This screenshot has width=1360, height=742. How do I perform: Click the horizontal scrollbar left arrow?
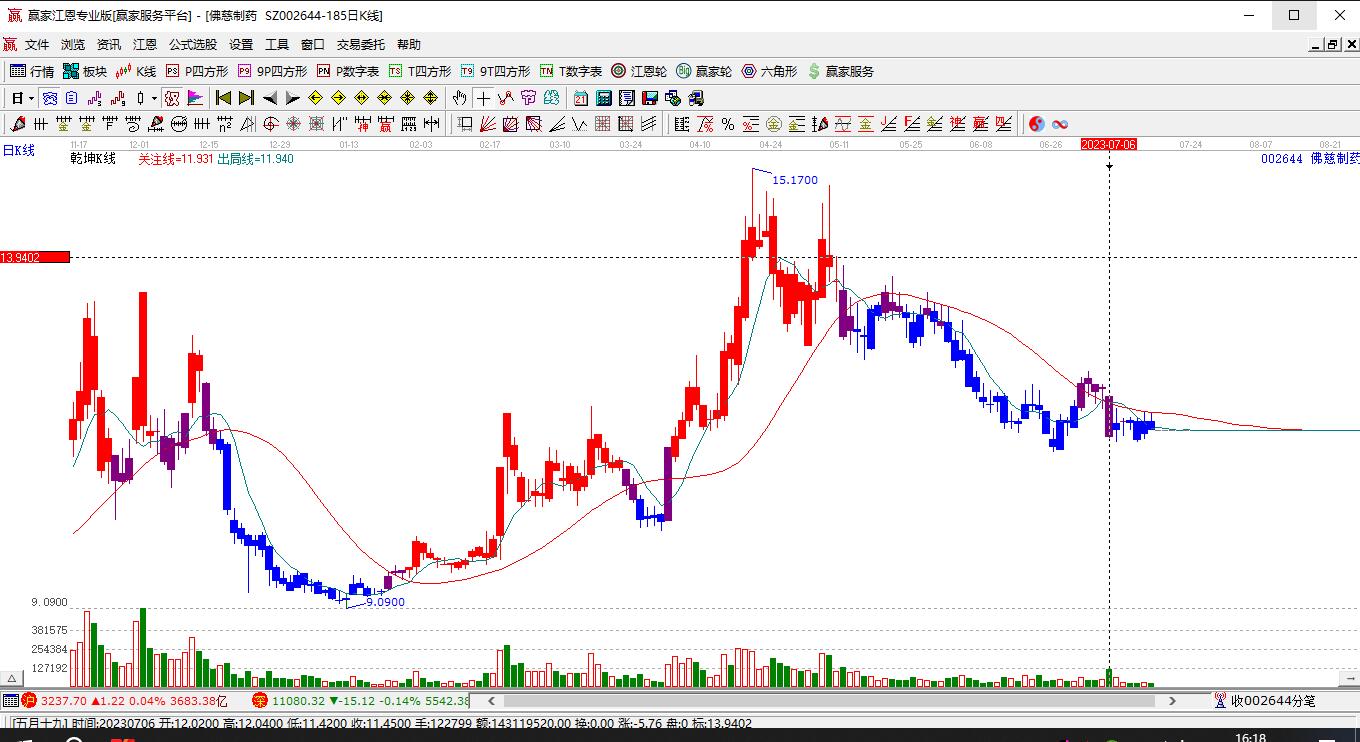coord(491,701)
